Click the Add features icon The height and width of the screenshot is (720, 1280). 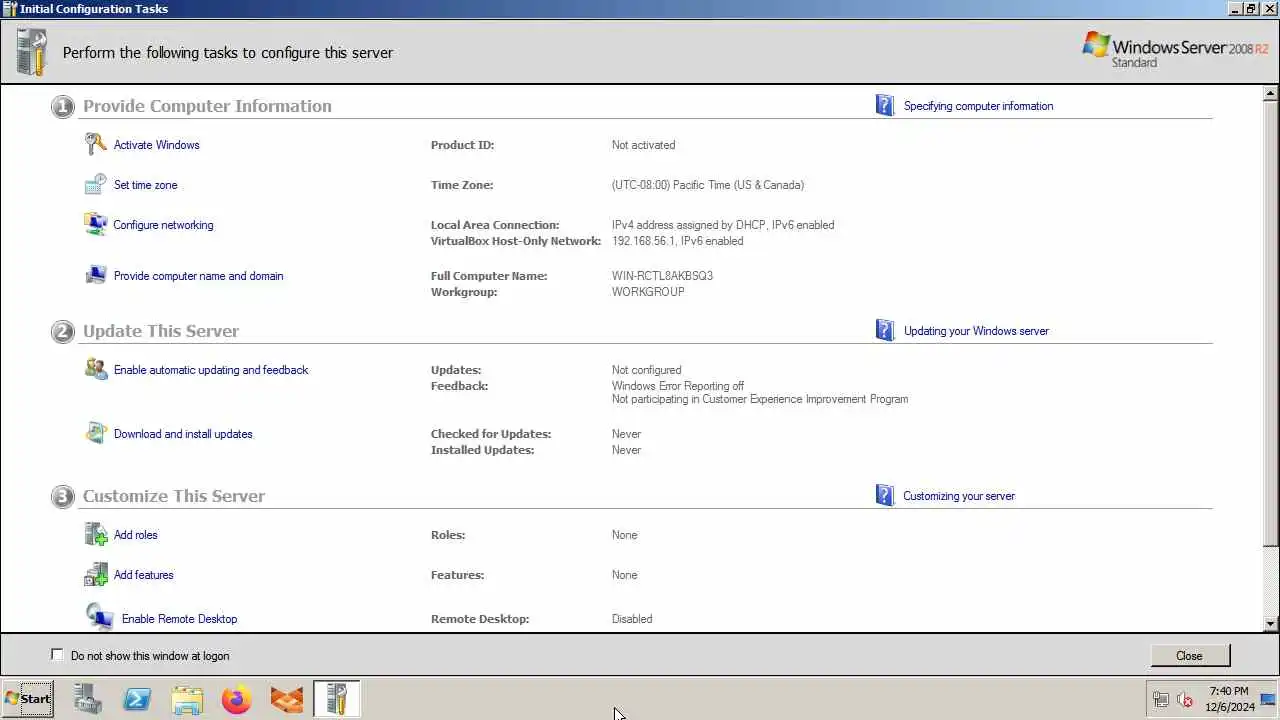coord(96,575)
